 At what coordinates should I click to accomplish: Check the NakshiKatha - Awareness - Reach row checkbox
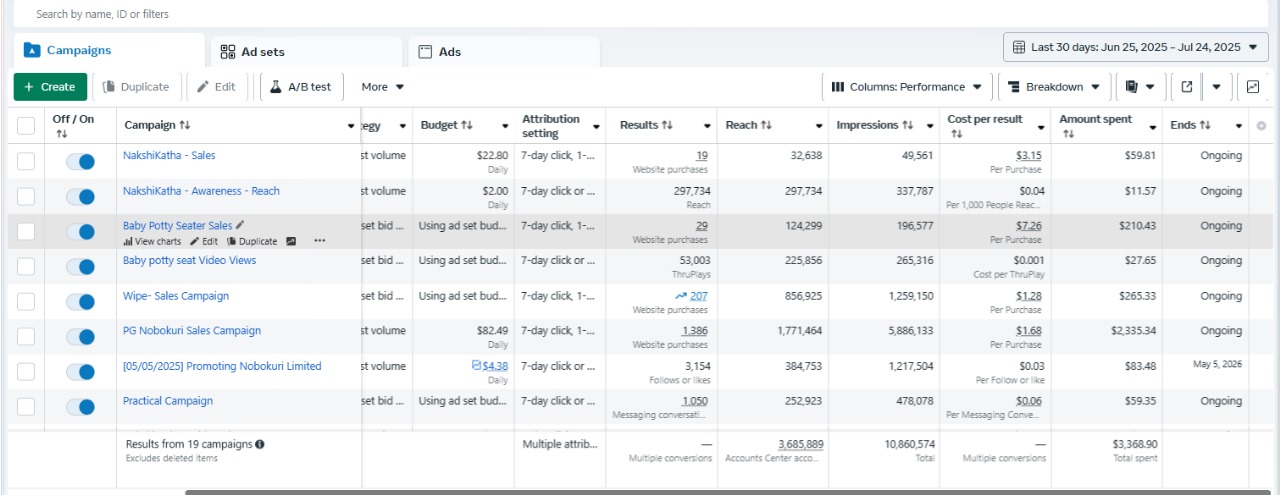[26, 197]
